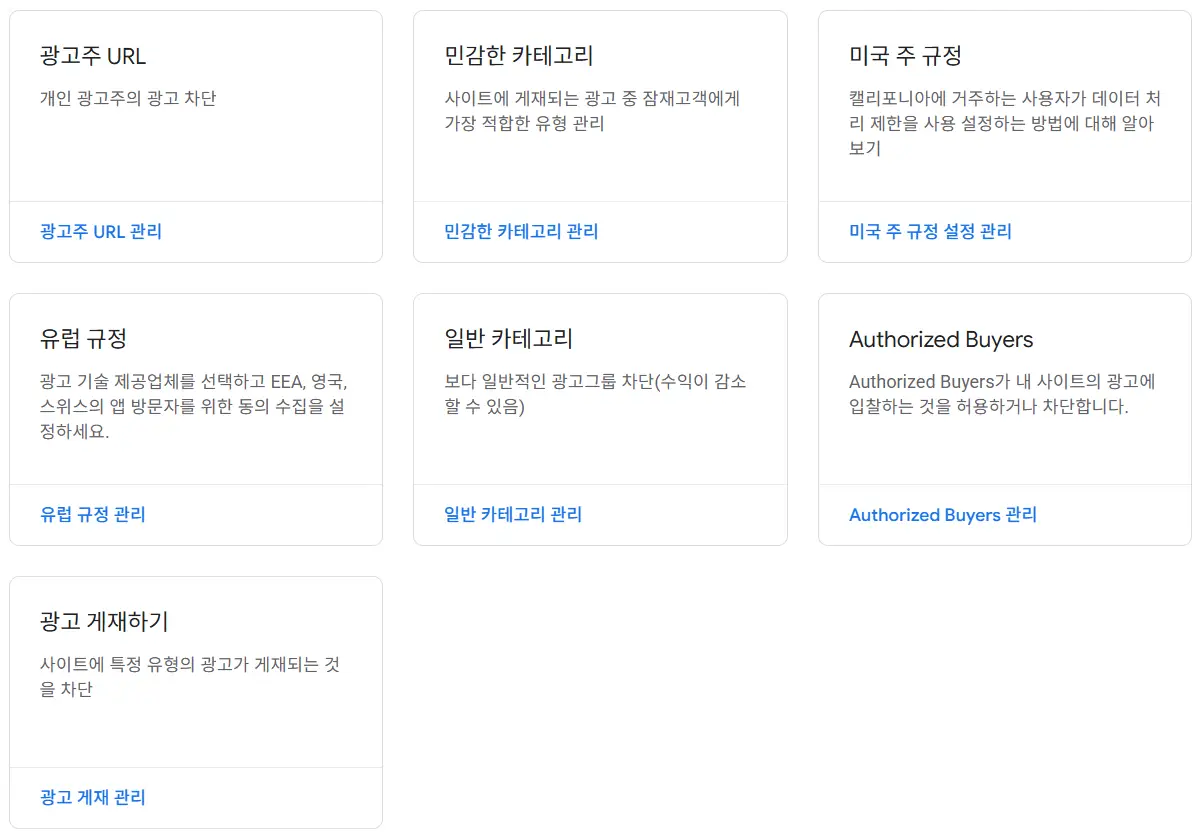Open the 광고주 URL 관리 link
Viewport: 1200px width, 838px height.
point(101,231)
